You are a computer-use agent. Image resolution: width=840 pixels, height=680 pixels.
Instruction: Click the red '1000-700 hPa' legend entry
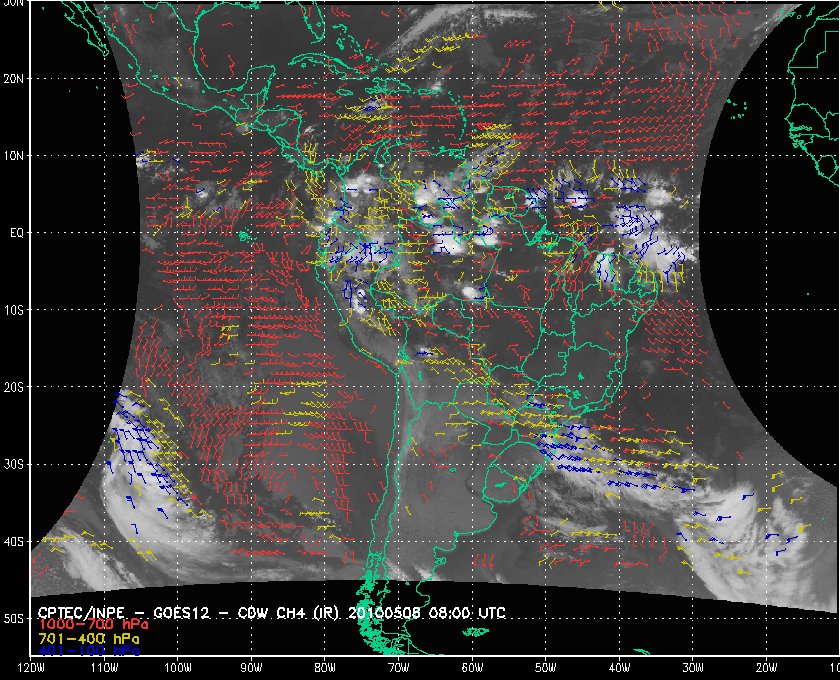tap(93, 625)
